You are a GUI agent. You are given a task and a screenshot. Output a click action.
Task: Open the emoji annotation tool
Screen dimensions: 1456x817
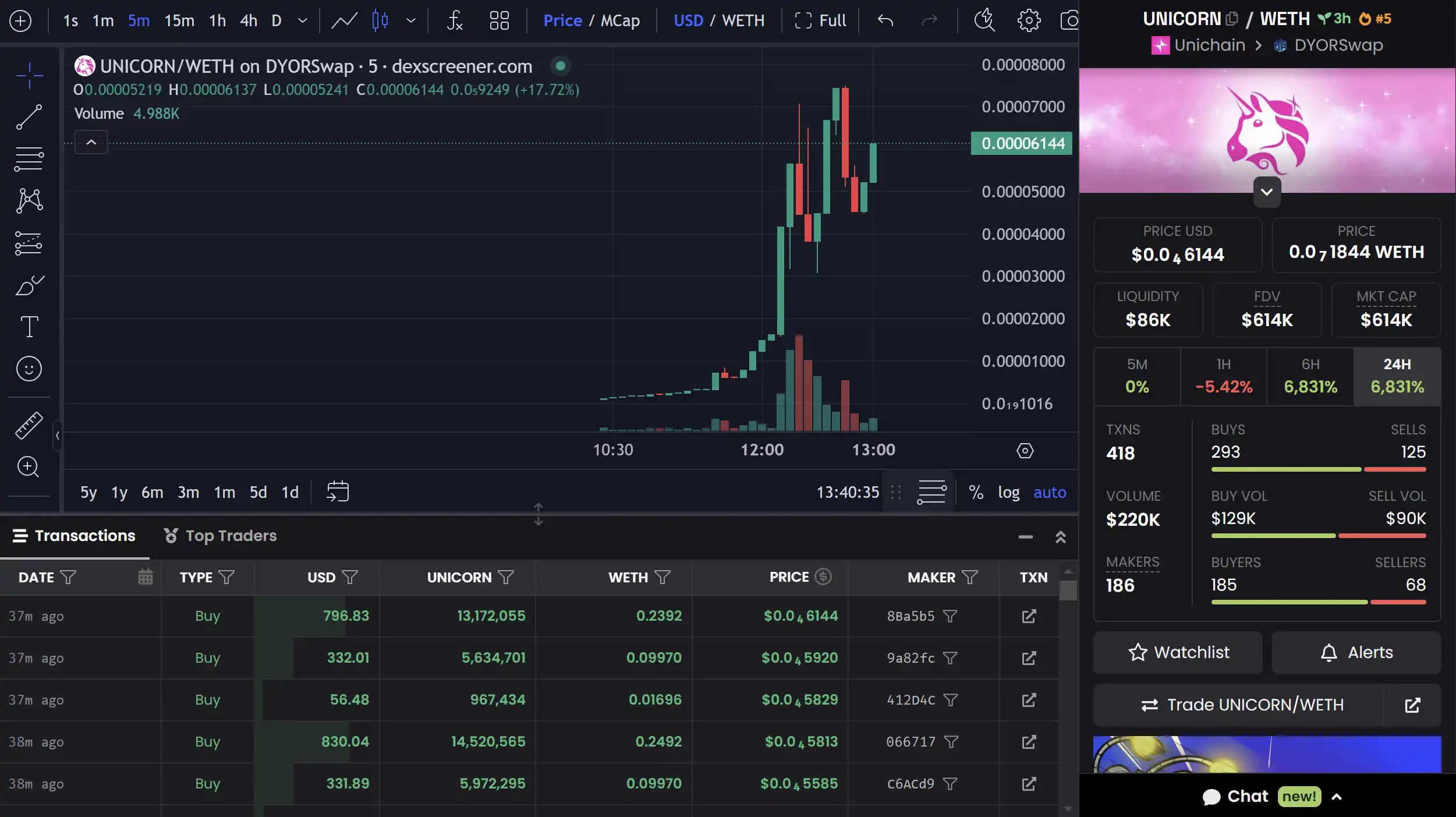(29, 368)
